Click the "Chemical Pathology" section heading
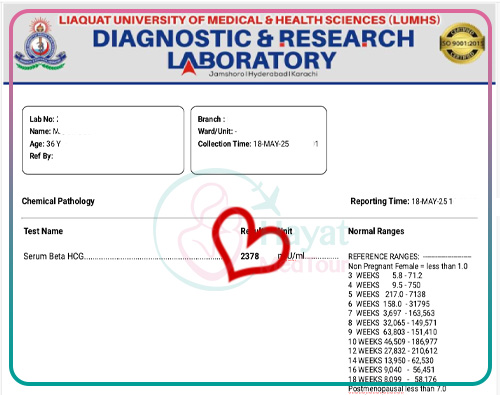Viewport: 500px width, 395px height. (x=58, y=201)
